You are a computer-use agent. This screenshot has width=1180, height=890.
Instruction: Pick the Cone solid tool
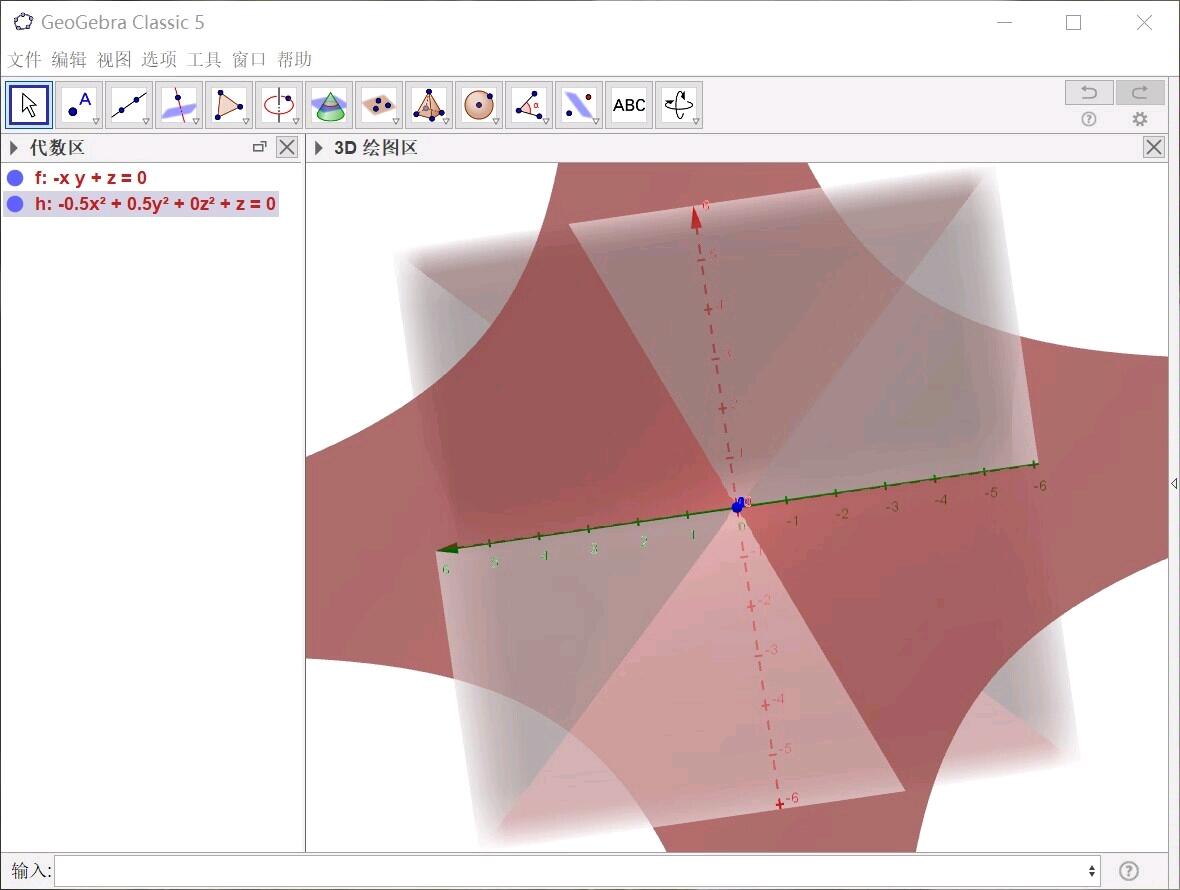(329, 105)
